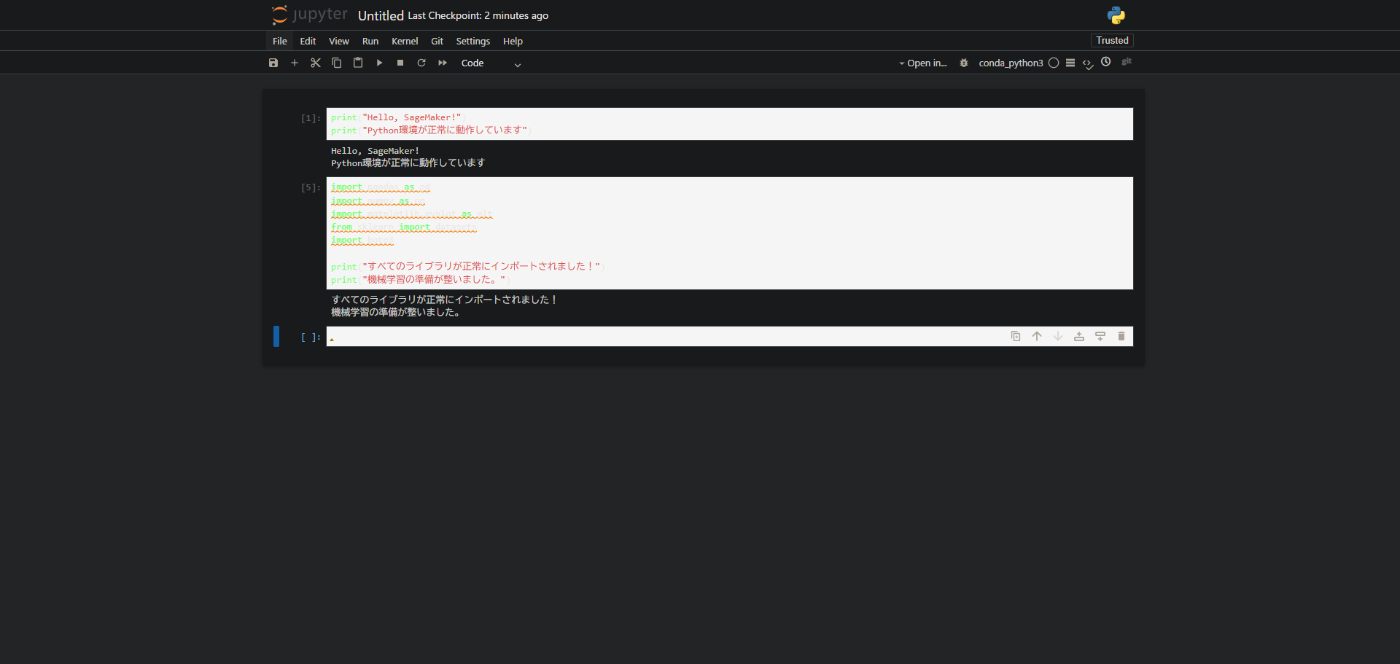Click output 'Python環境が正常に動作しています'
1400x664 pixels.
click(408, 163)
